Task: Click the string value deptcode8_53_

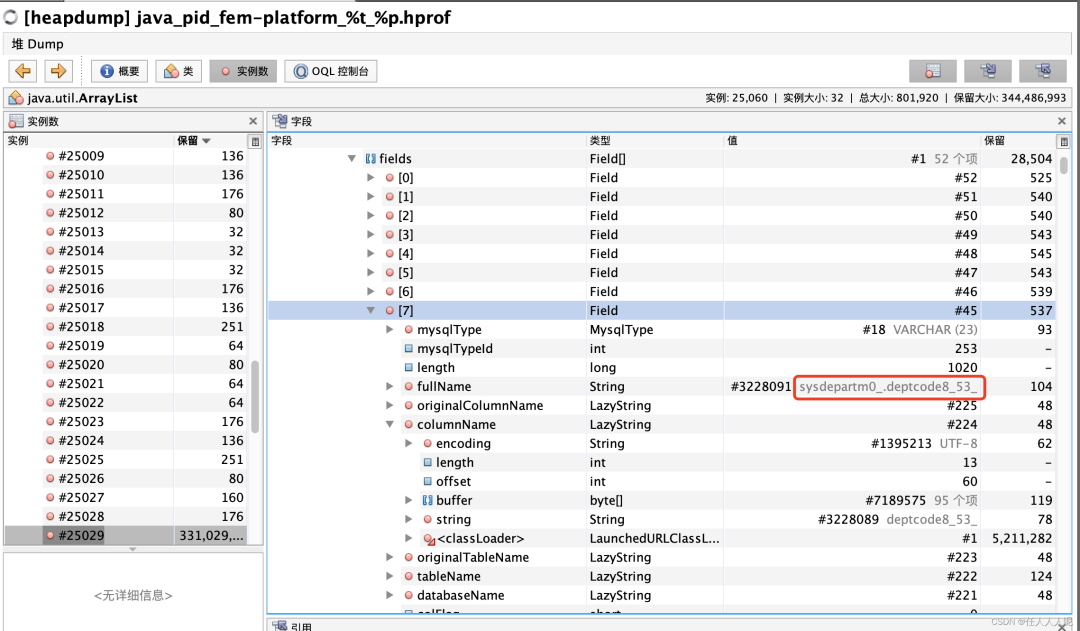Action: (x=931, y=519)
